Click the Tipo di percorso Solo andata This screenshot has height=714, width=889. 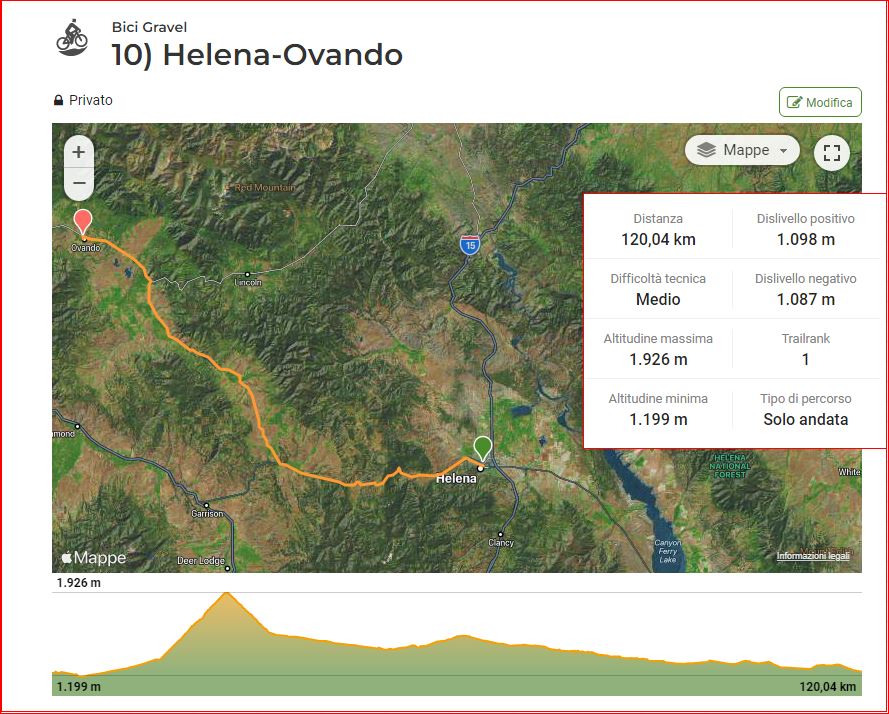point(805,409)
